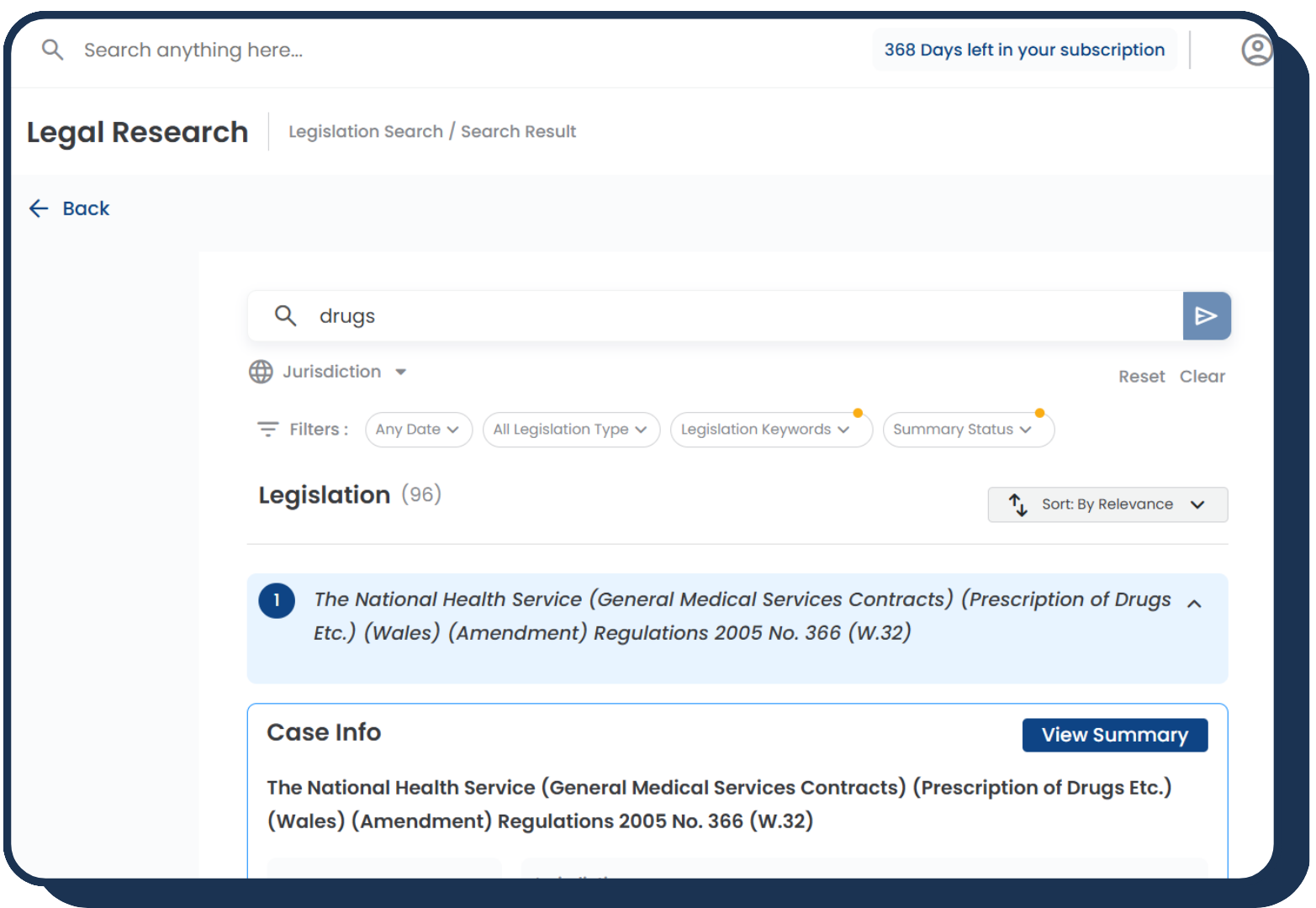Click the back arrow icon
This screenshot has height=908, width=1316.
pyautogui.click(x=39, y=209)
